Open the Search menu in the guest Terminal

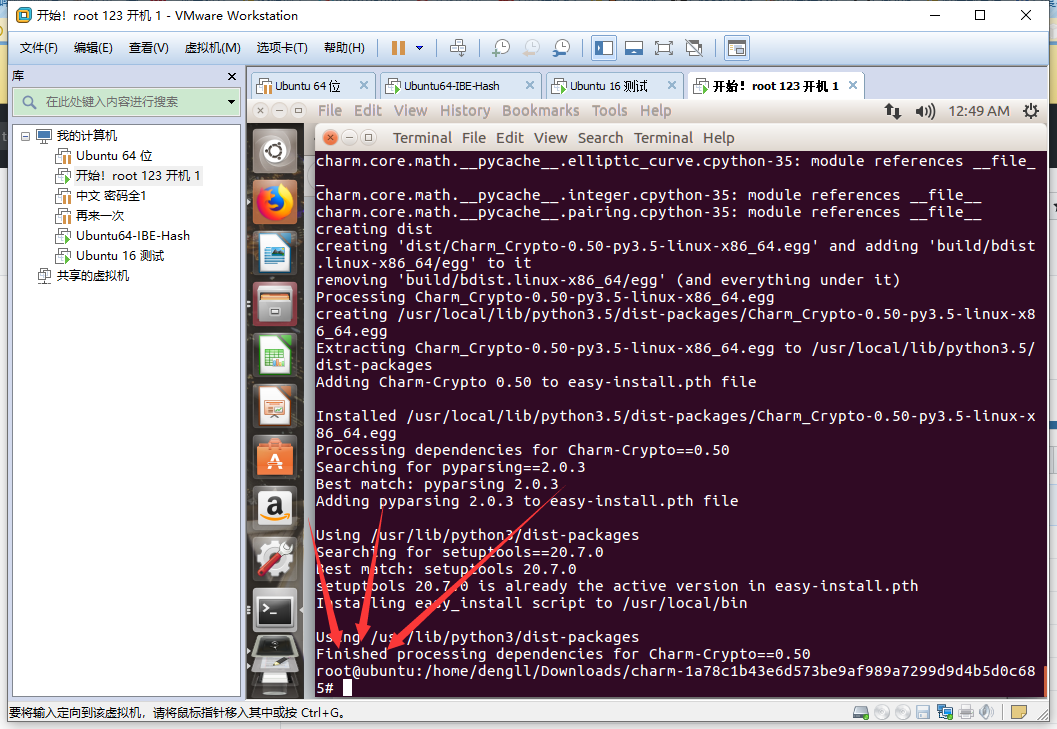pos(600,138)
